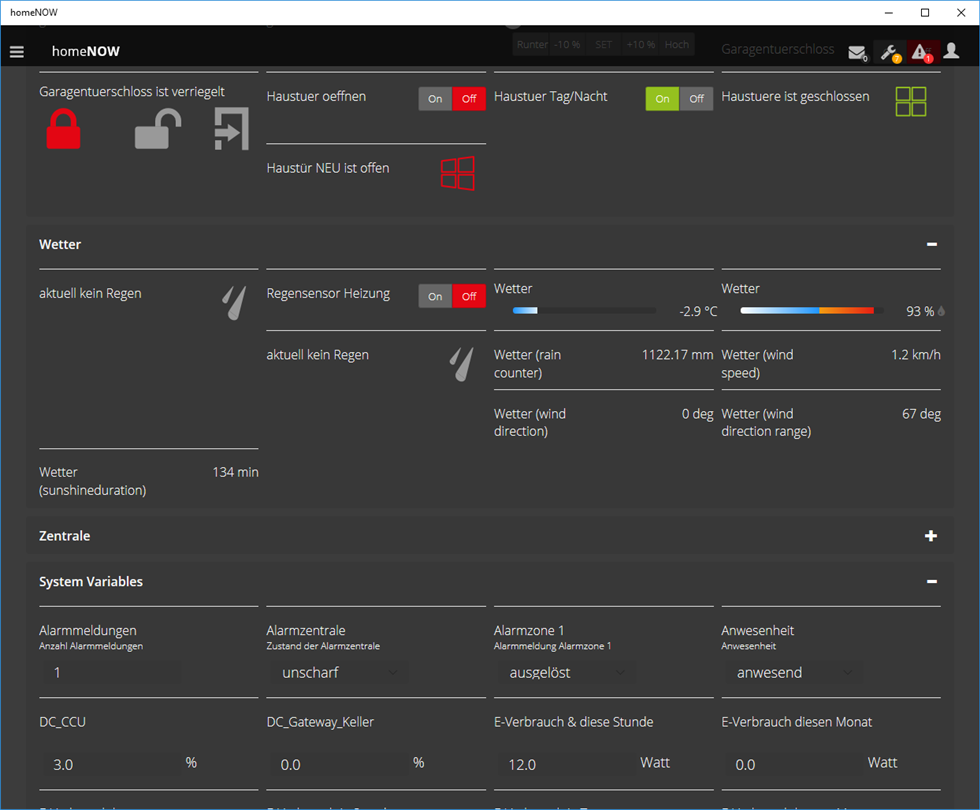Open the service messages wrench icon
980x810 pixels.
click(x=889, y=52)
